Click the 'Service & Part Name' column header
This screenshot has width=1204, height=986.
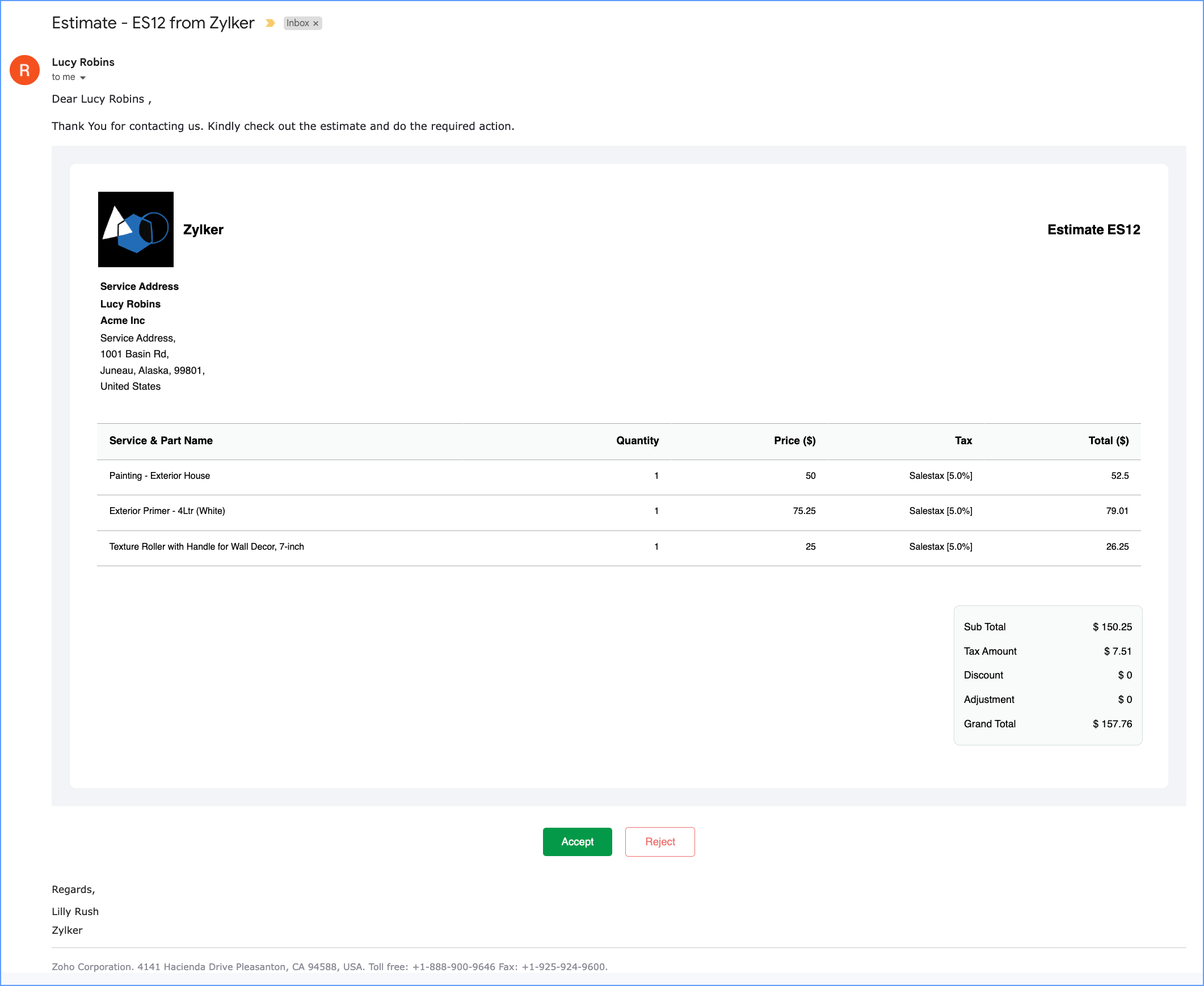[161, 441]
